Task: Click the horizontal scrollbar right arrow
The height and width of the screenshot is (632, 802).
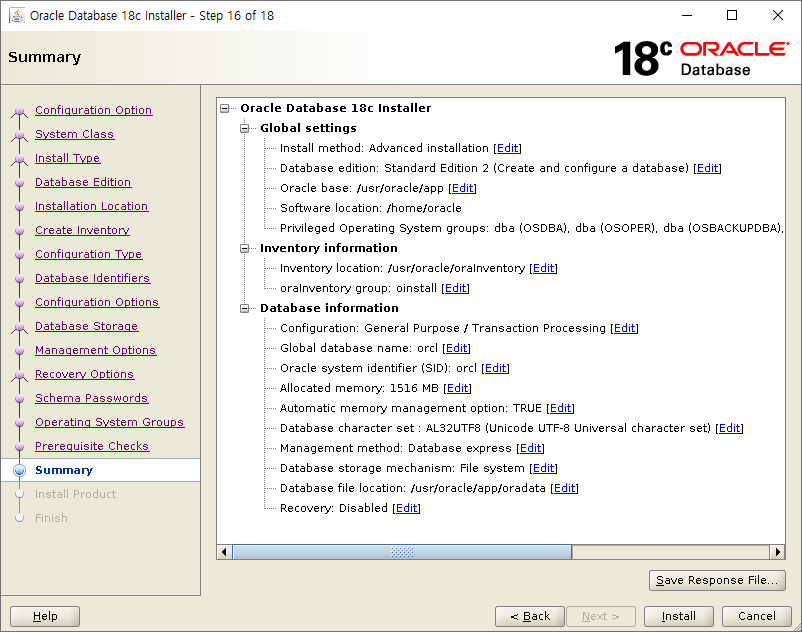Action: click(x=777, y=552)
